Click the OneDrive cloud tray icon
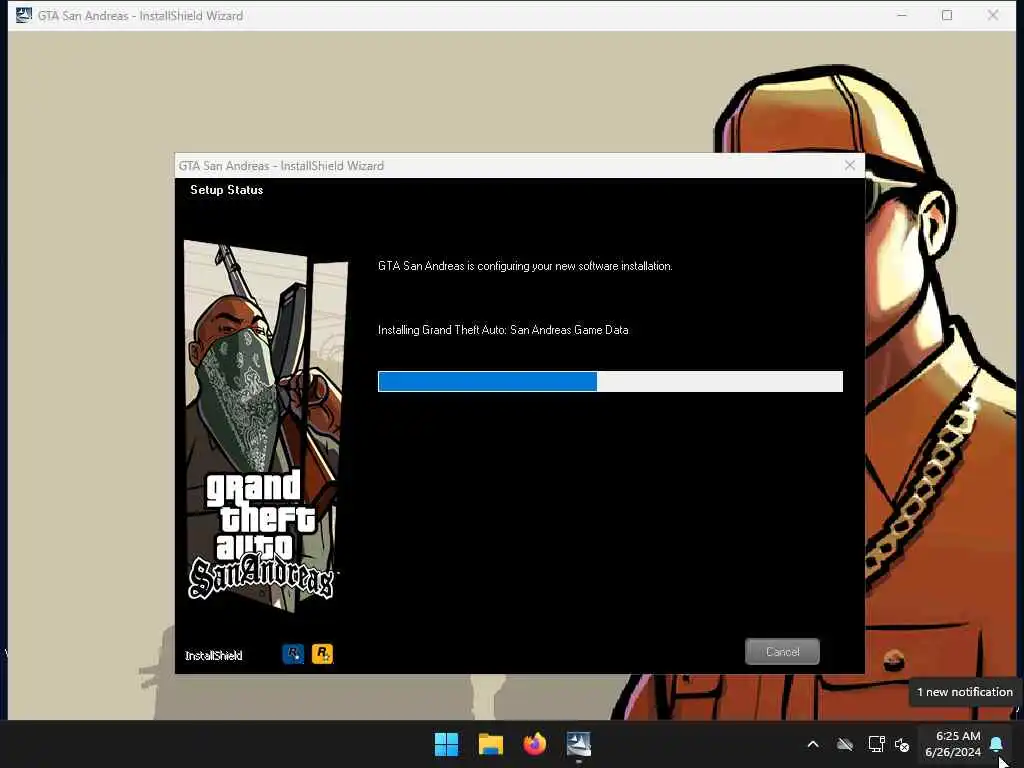 tap(845, 744)
